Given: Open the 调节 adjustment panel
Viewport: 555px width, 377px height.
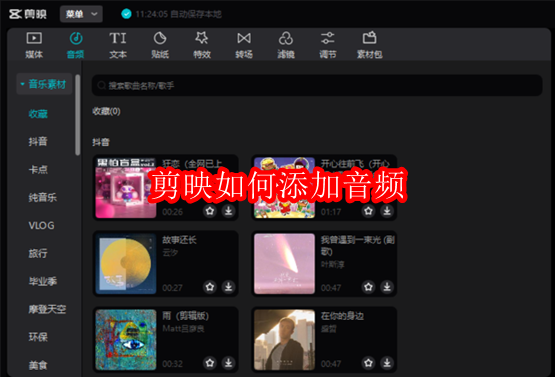Looking at the screenshot, I should coord(327,38).
